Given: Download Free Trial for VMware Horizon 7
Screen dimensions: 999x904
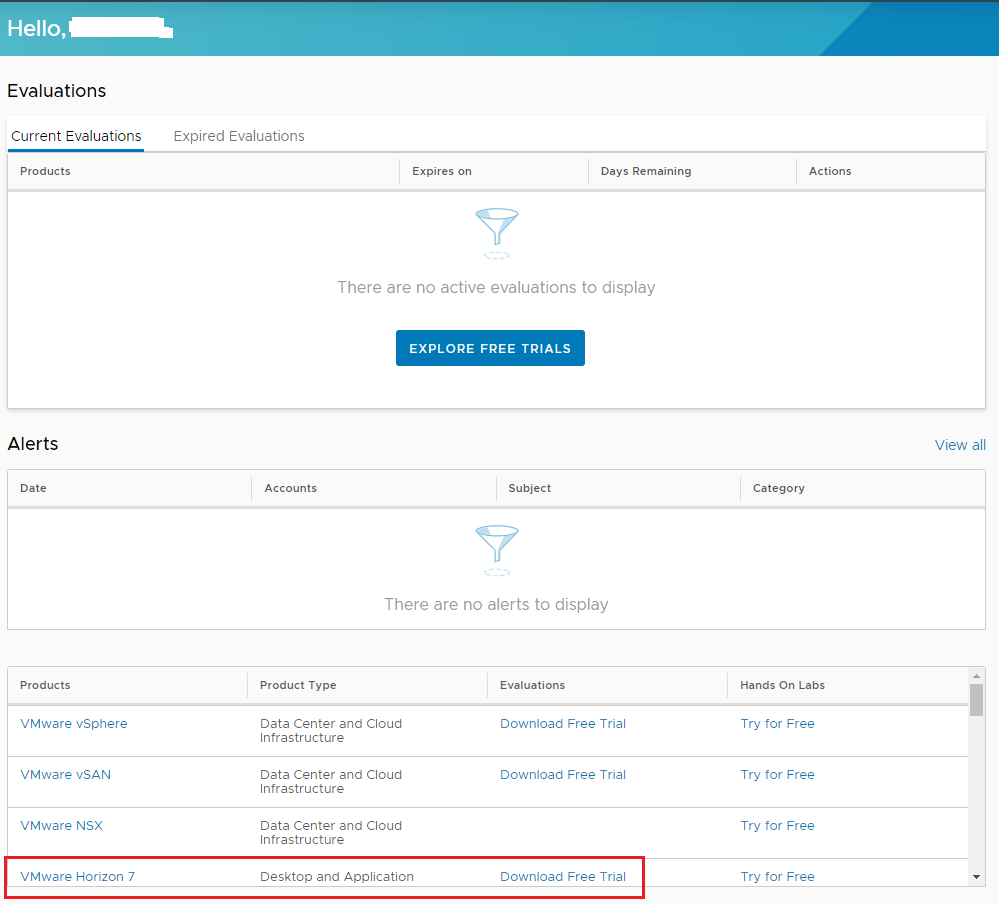Looking at the screenshot, I should 563,877.
